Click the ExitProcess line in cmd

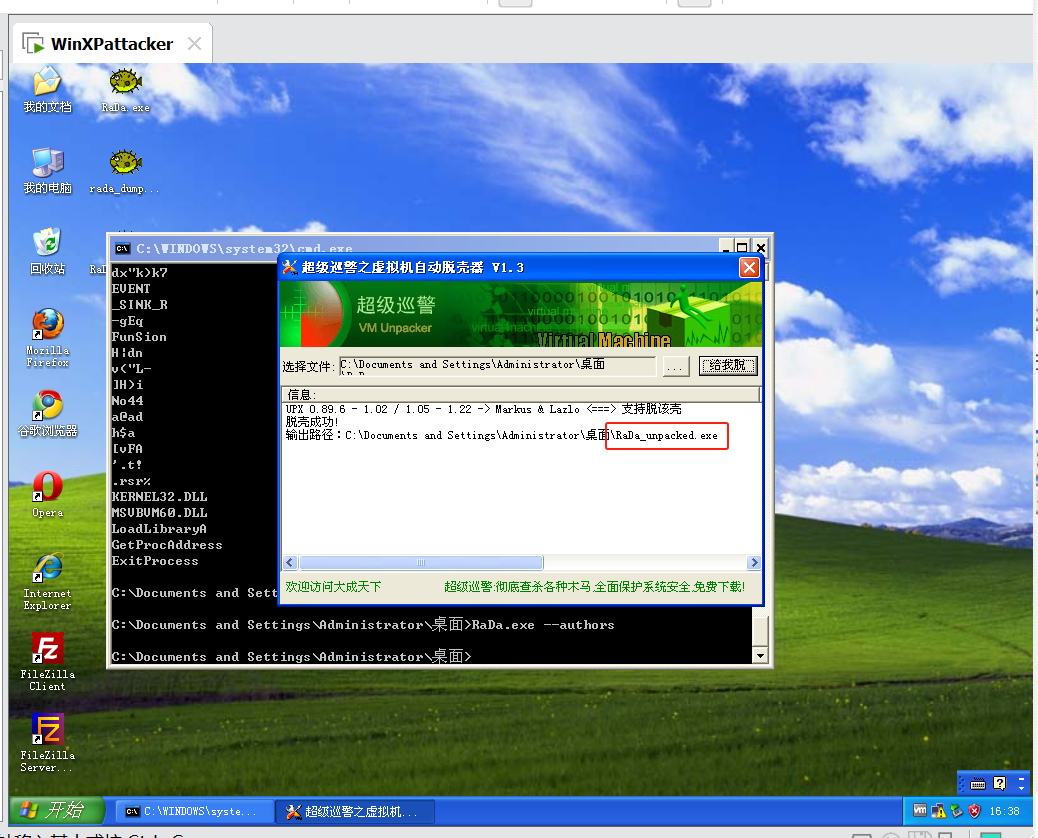click(155, 561)
